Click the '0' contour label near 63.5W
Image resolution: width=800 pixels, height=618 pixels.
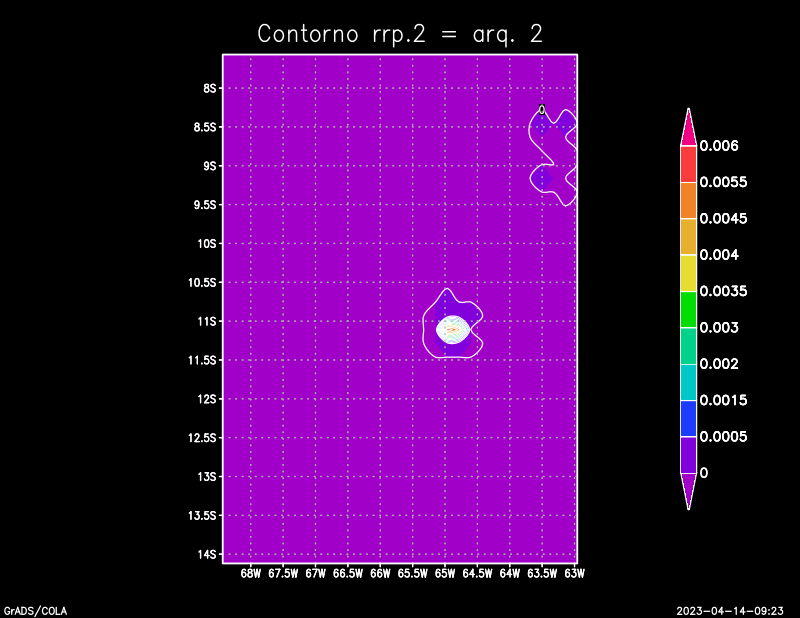pyautogui.click(x=542, y=110)
